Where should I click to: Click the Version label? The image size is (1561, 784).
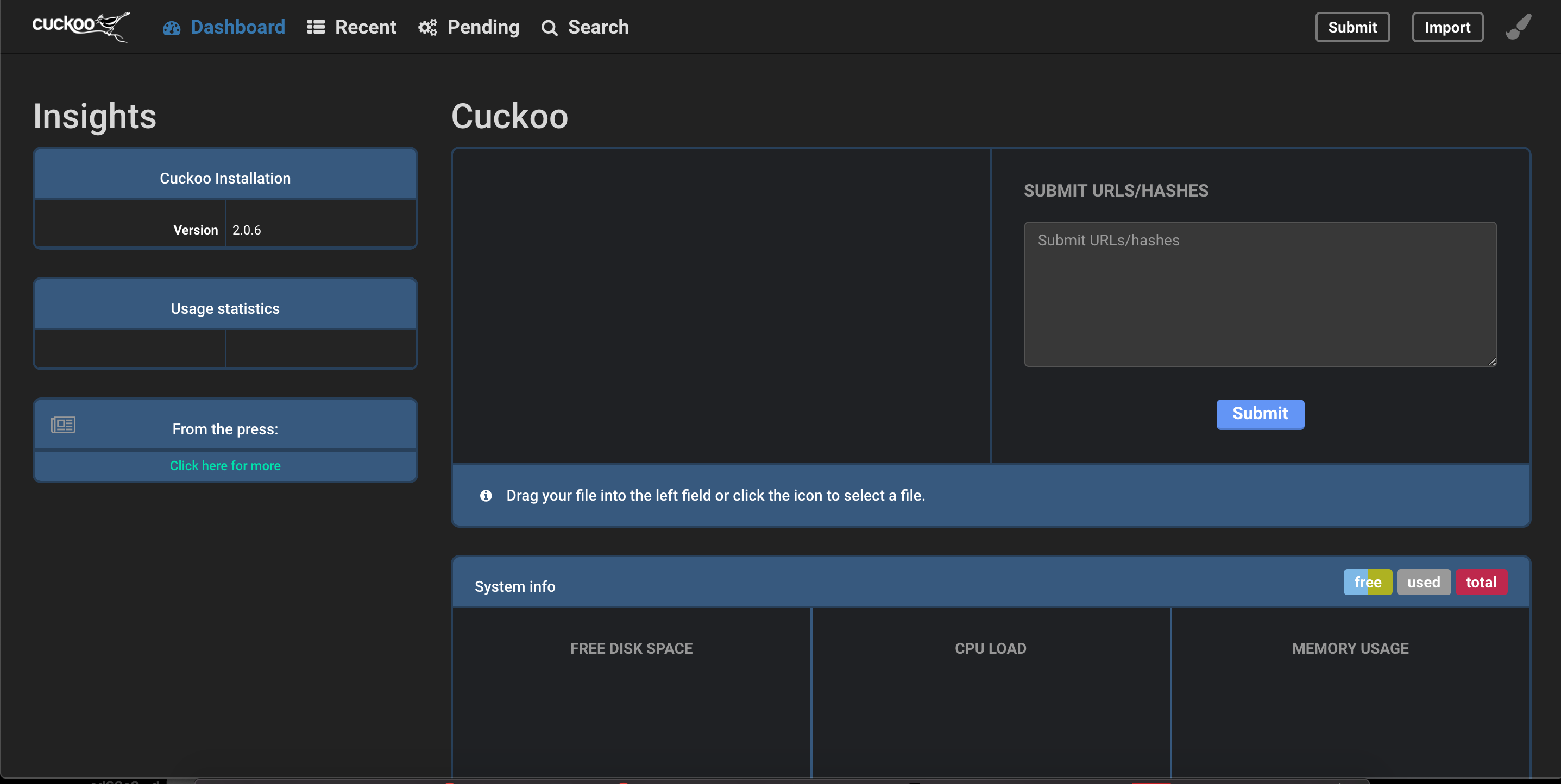pyautogui.click(x=195, y=230)
